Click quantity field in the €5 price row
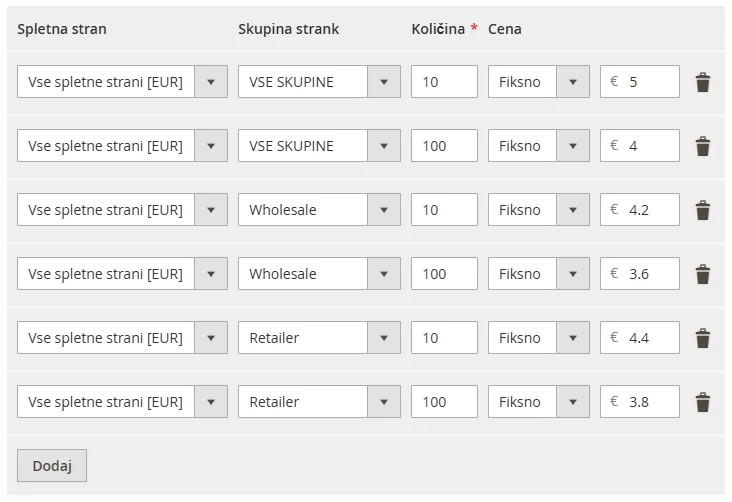This screenshot has width=732, height=502. tap(444, 82)
